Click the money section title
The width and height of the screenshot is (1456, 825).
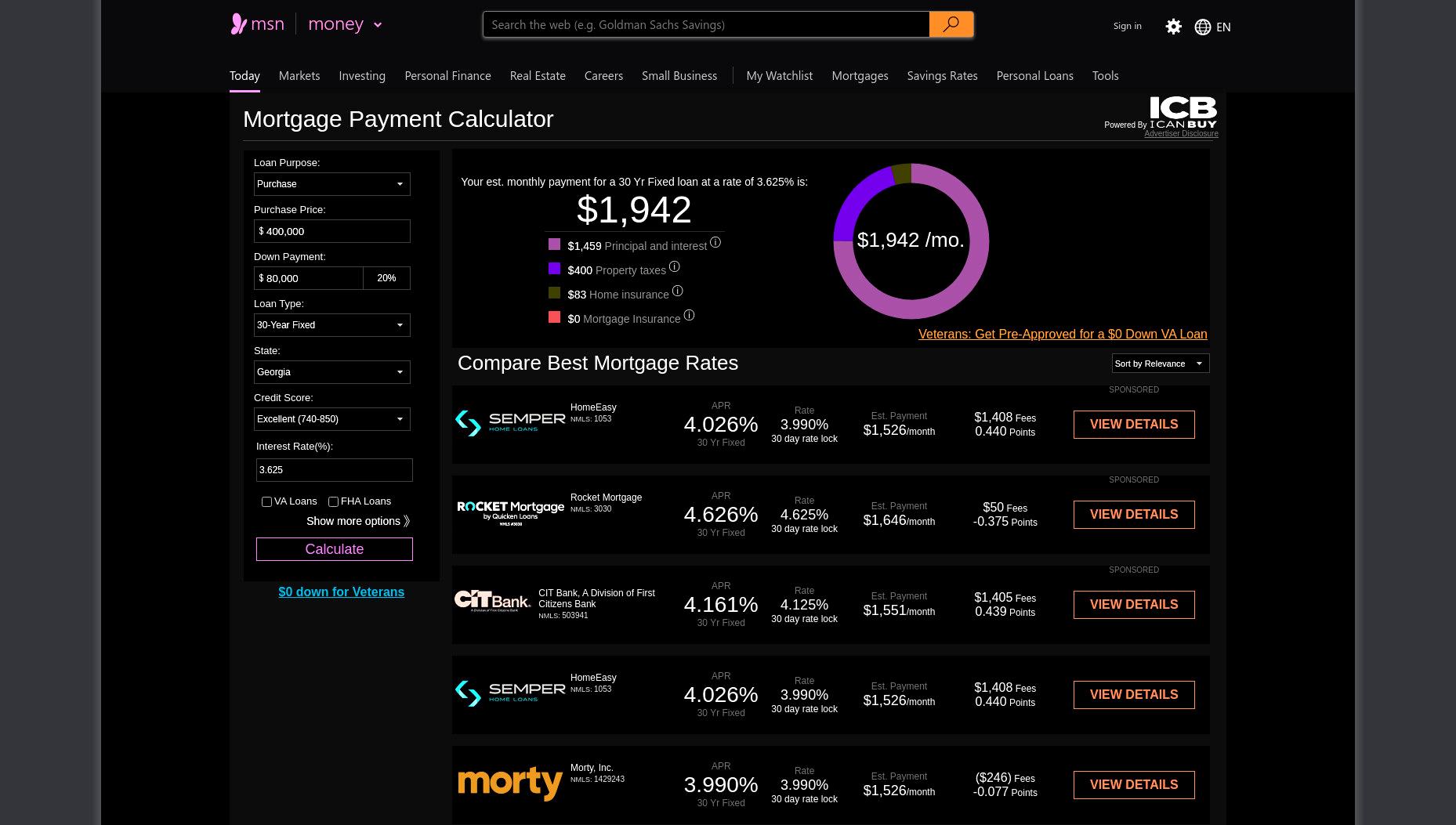[335, 24]
